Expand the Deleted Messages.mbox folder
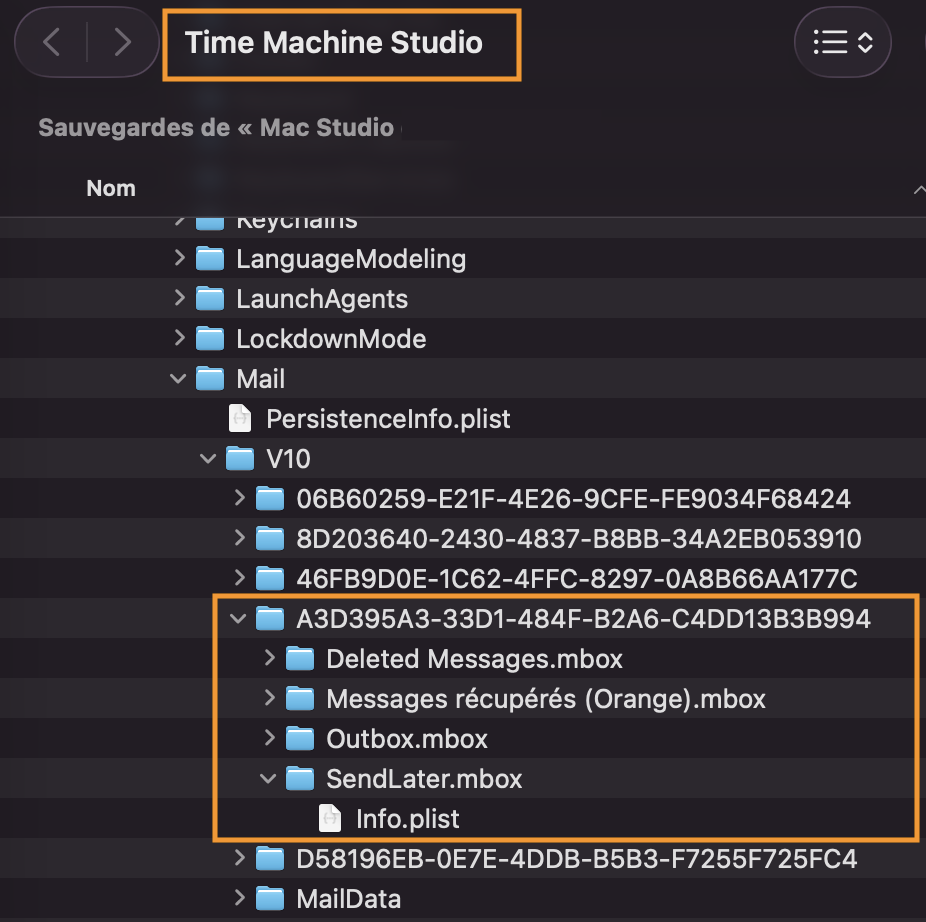This screenshot has width=926, height=922. 269,659
